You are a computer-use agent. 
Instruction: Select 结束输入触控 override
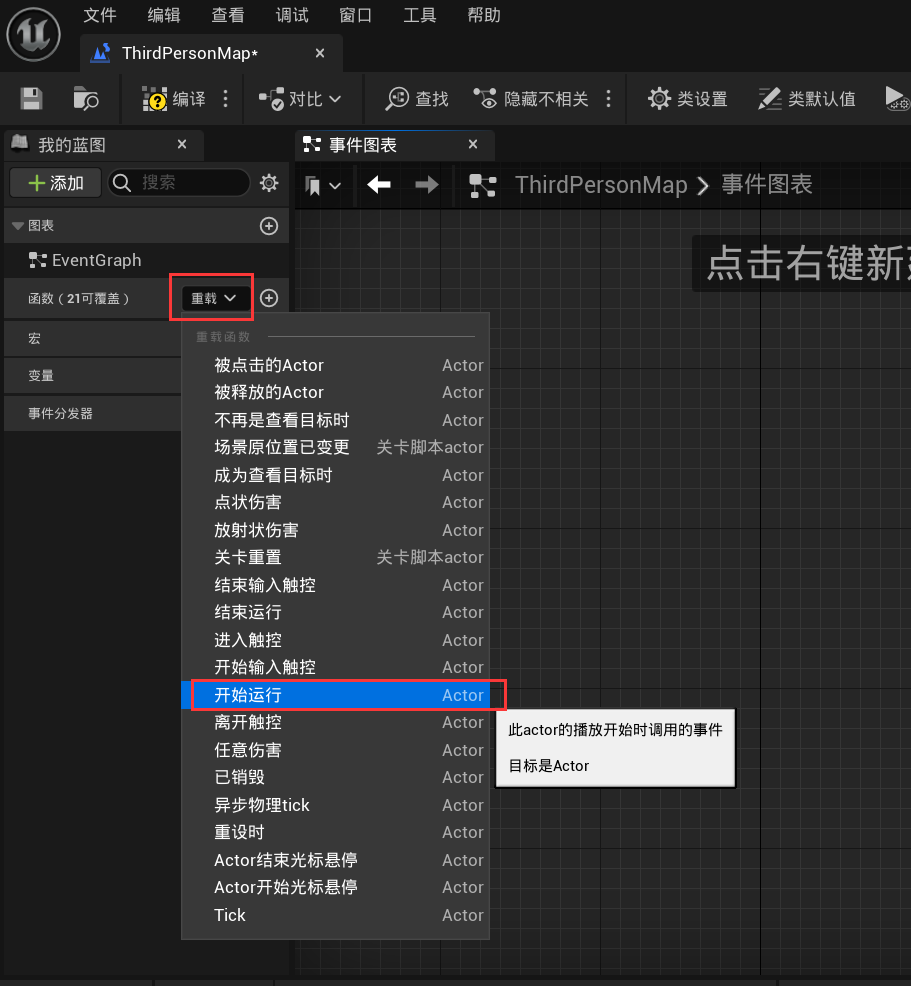pos(335,585)
